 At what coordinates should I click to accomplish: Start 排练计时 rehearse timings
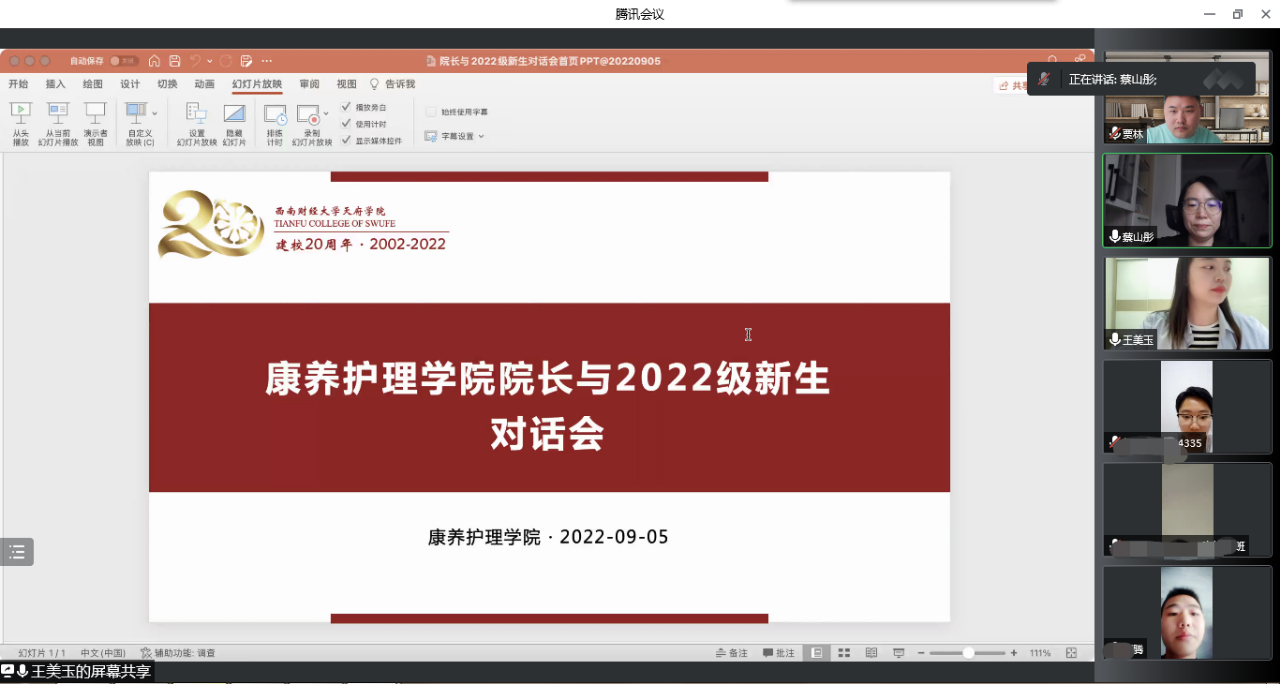(274, 115)
